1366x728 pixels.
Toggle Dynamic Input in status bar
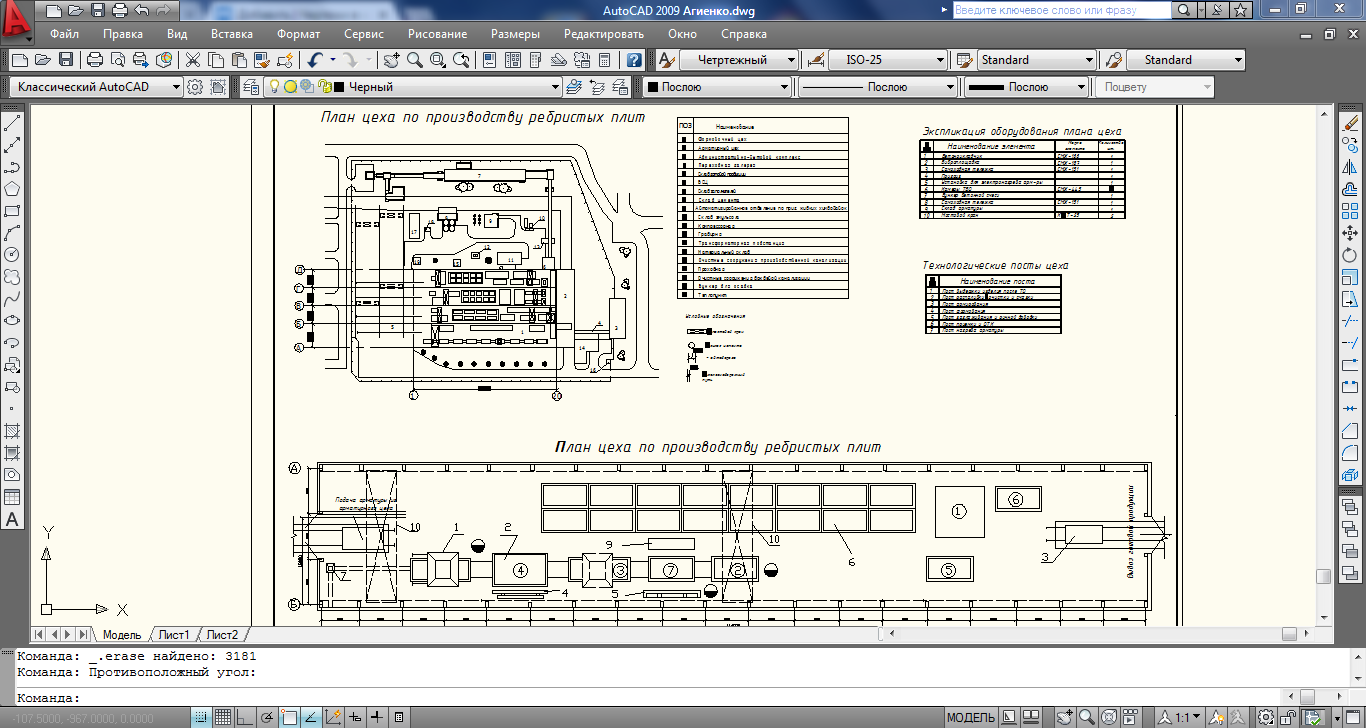coord(355,717)
